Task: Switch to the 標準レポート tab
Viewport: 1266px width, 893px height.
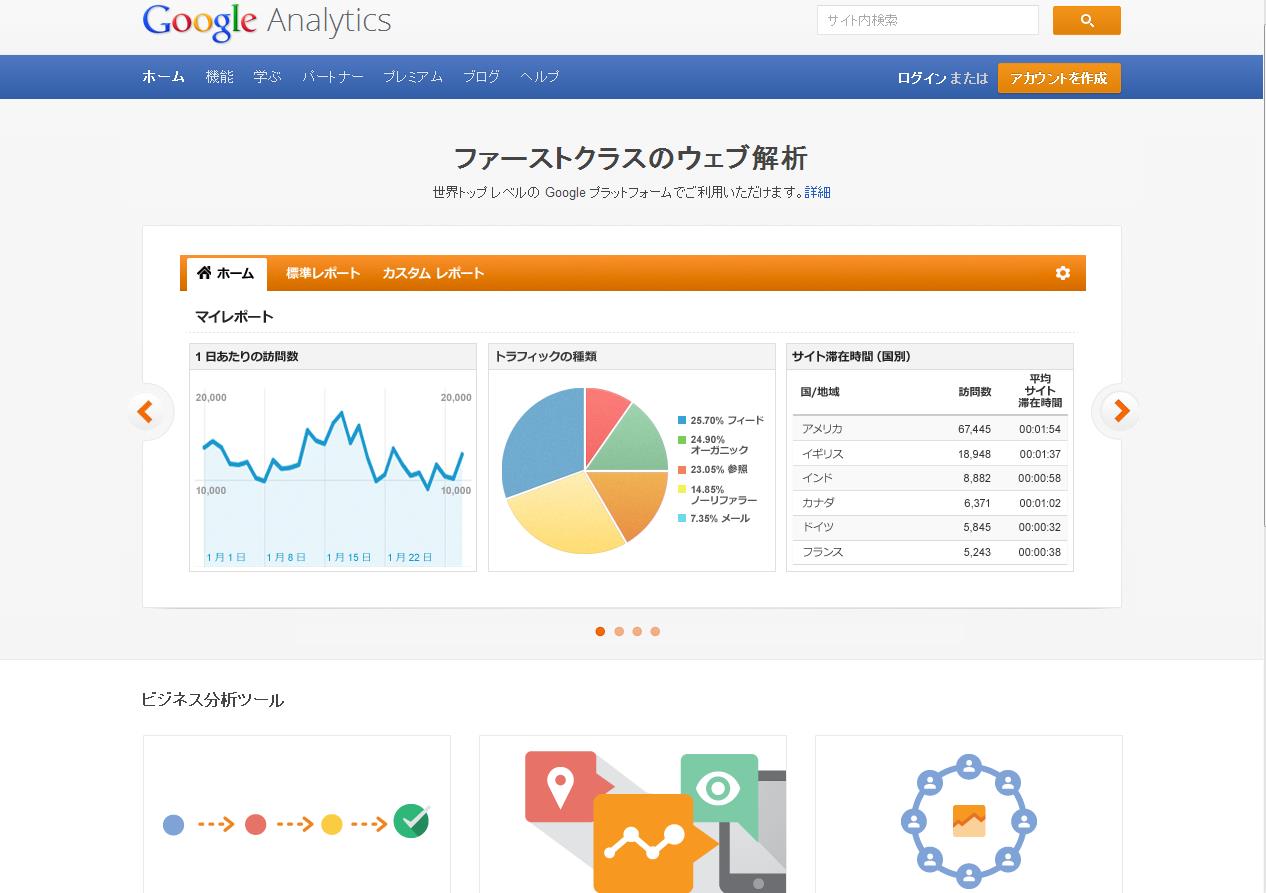Action: (x=323, y=273)
